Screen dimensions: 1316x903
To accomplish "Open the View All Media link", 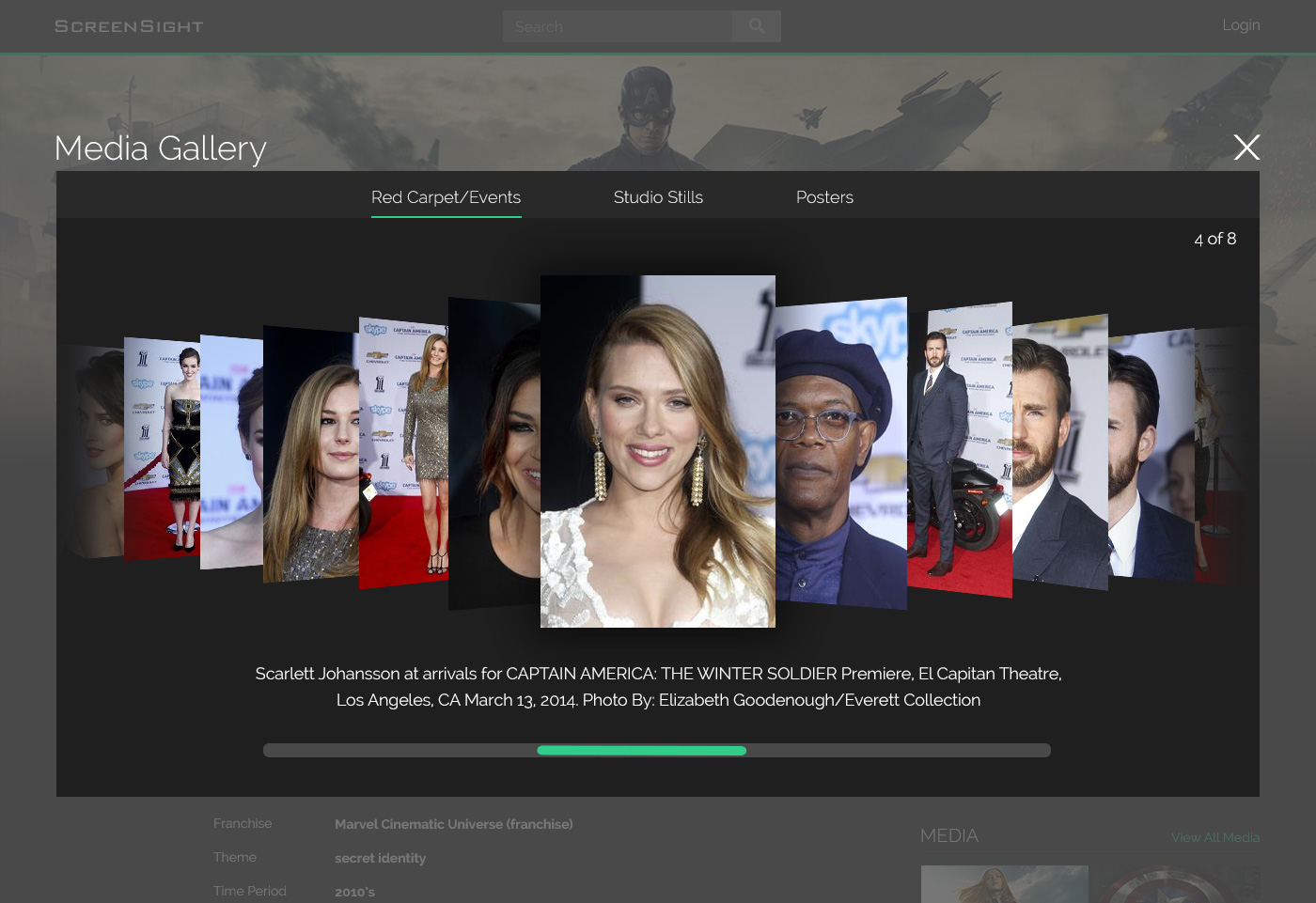I will point(1215,837).
